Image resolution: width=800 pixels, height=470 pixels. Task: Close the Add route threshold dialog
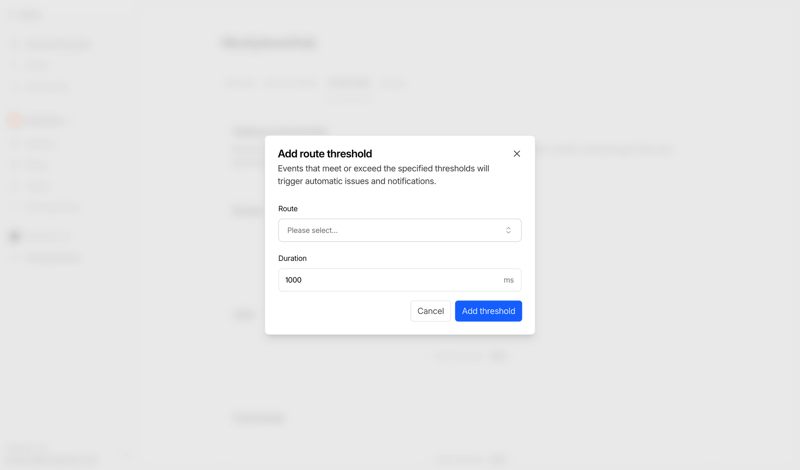517,154
